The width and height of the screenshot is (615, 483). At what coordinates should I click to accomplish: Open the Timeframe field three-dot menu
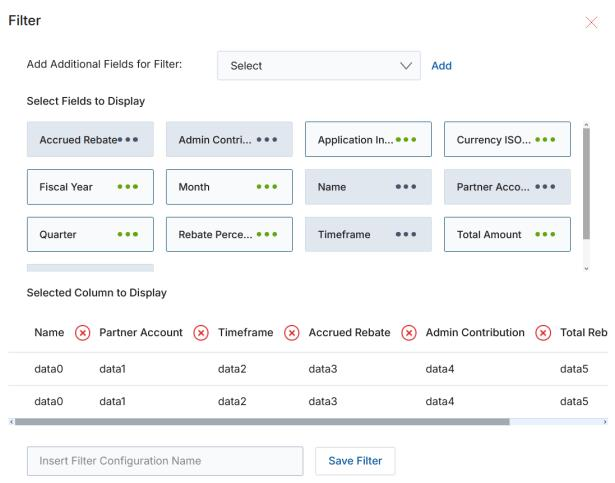click(406, 234)
